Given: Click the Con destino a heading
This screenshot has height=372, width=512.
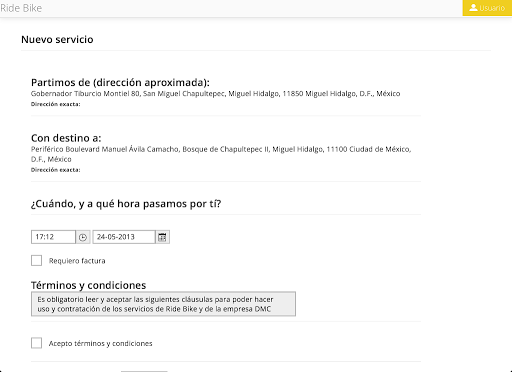Looking at the screenshot, I should (66, 138).
